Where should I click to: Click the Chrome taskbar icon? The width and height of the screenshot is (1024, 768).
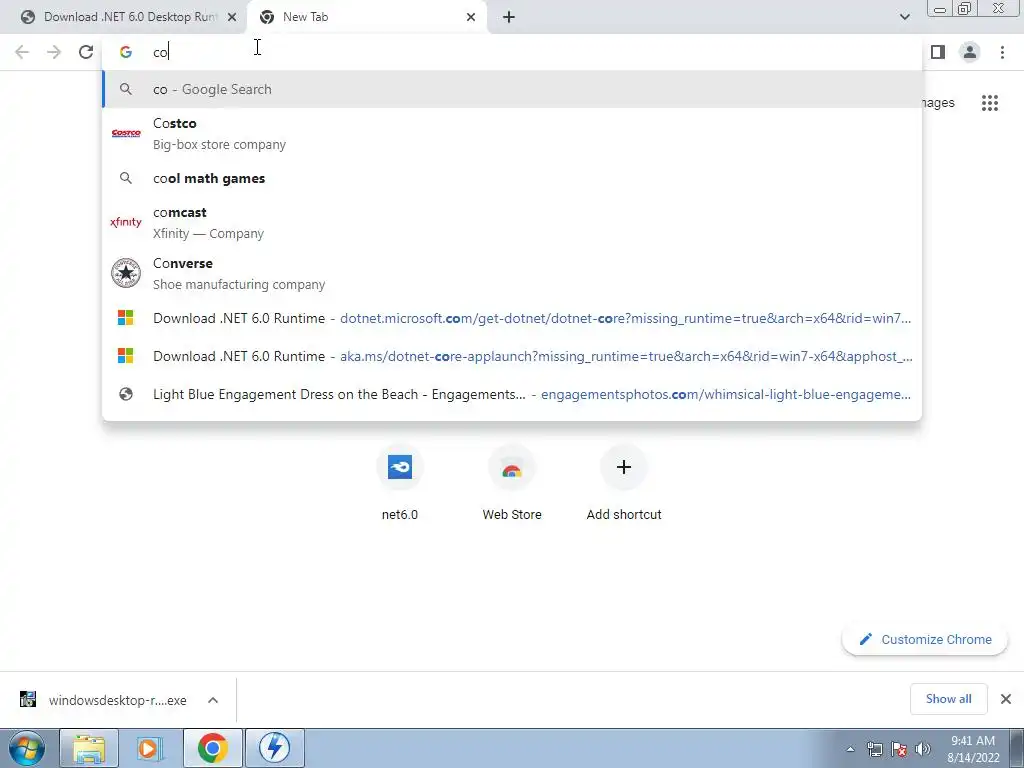click(212, 748)
